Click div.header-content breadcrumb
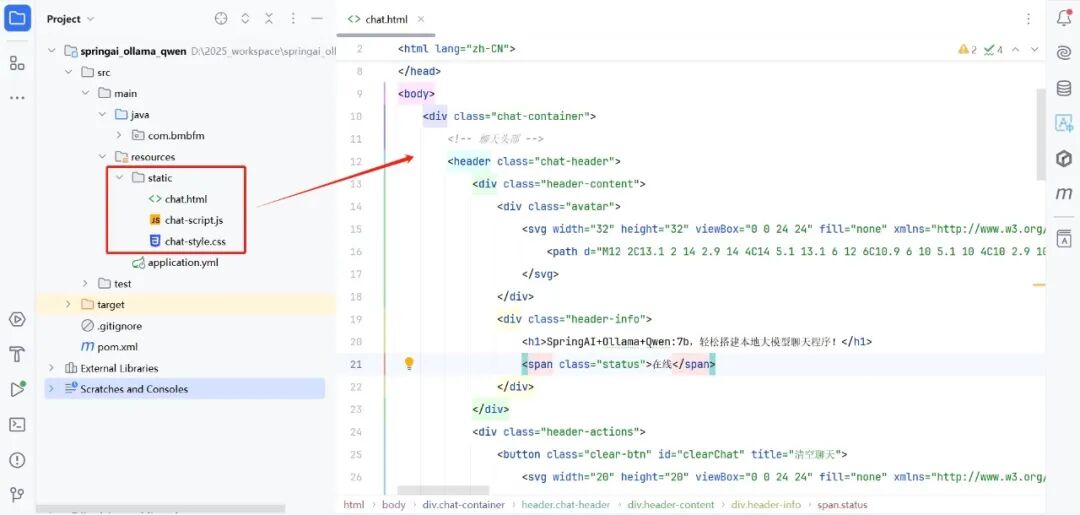Image resolution: width=1080 pixels, height=515 pixels. (670, 505)
